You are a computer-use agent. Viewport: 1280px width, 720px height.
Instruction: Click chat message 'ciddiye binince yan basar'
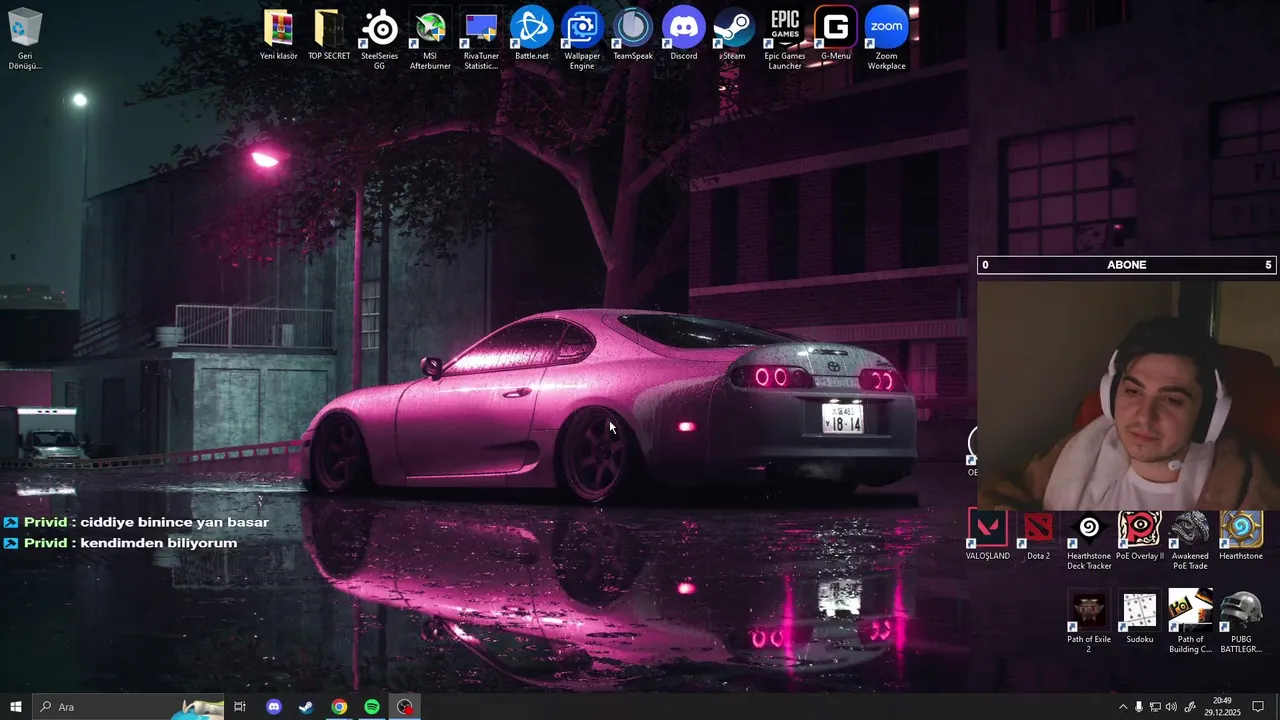174,522
